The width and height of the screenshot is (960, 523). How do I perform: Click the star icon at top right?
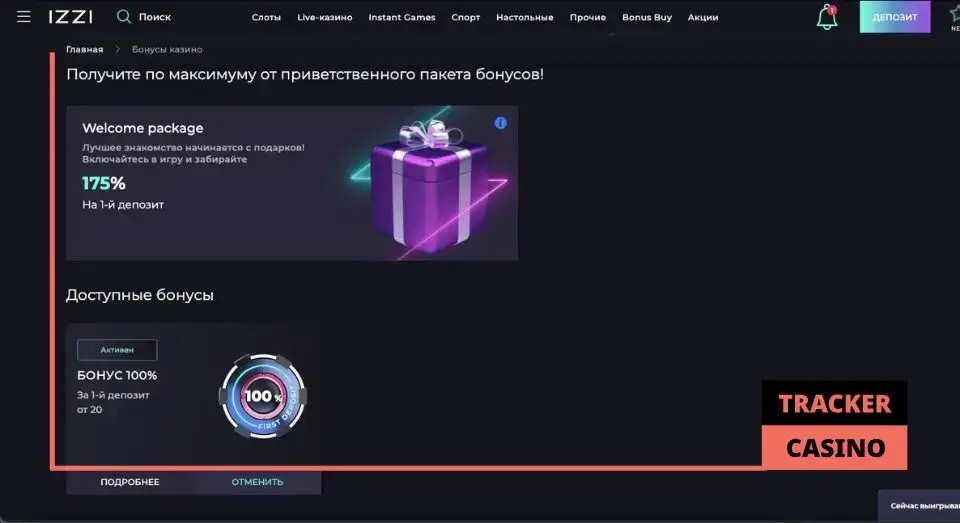tap(954, 13)
